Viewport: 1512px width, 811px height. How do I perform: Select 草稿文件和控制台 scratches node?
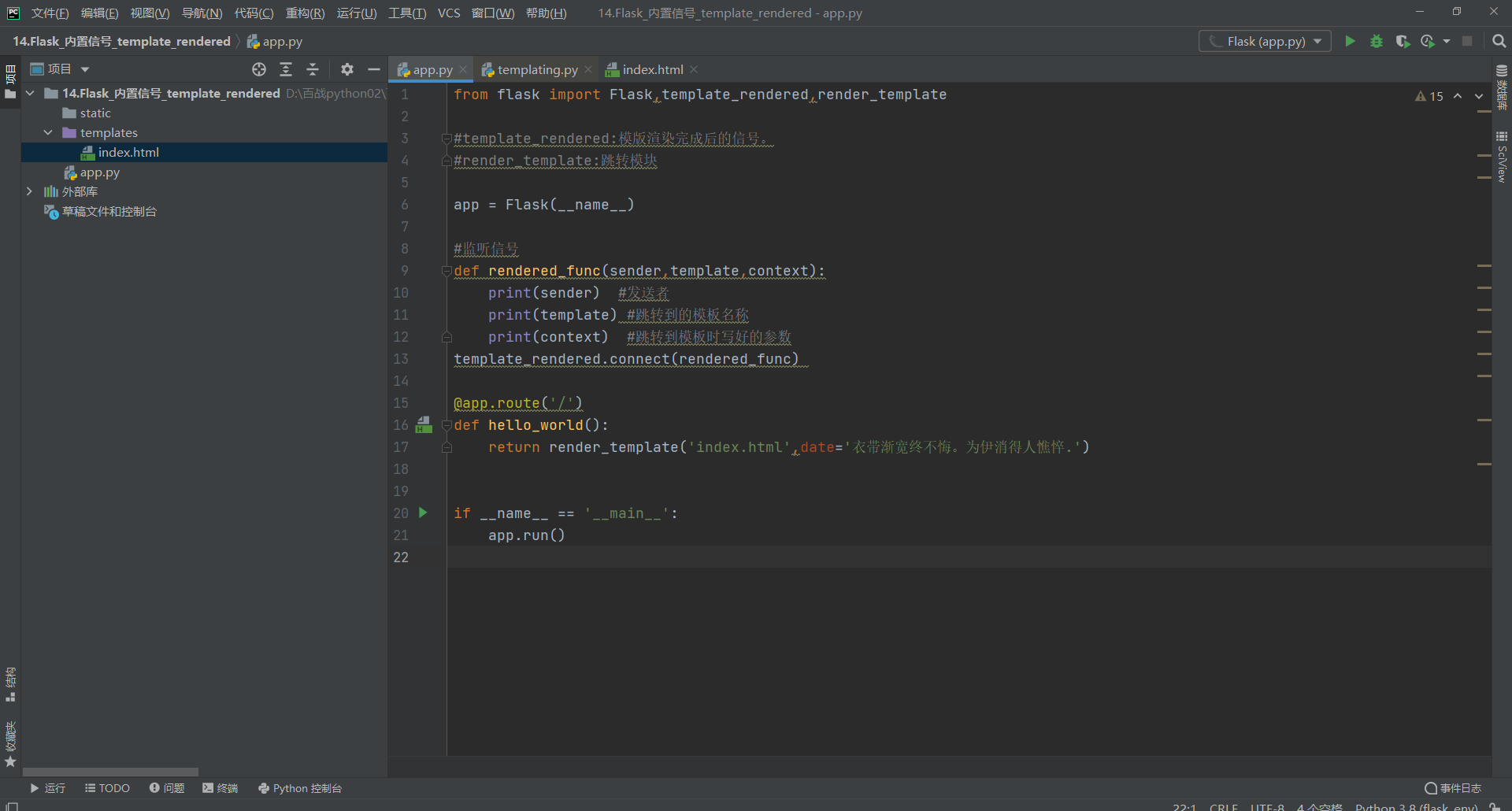109,211
